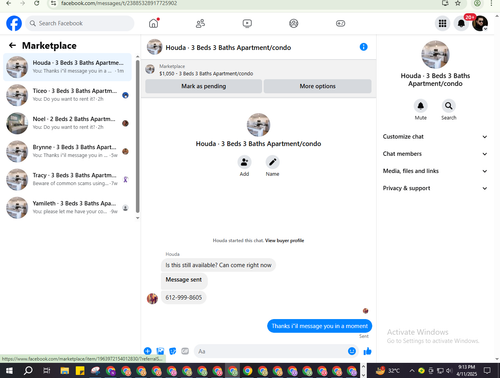Open Noel 2 Beds conversation
This screenshot has height=378, width=500.
[x=68, y=123]
